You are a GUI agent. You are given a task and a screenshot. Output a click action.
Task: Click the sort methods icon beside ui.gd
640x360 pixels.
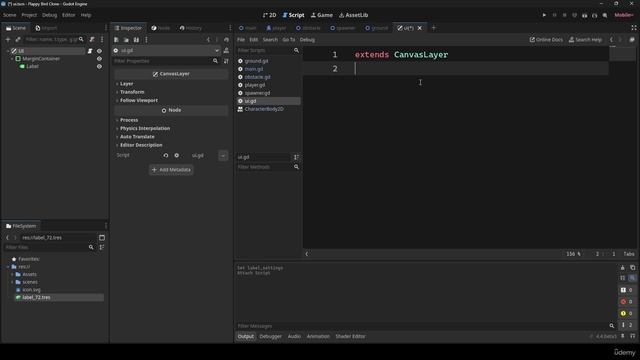click(x=296, y=157)
